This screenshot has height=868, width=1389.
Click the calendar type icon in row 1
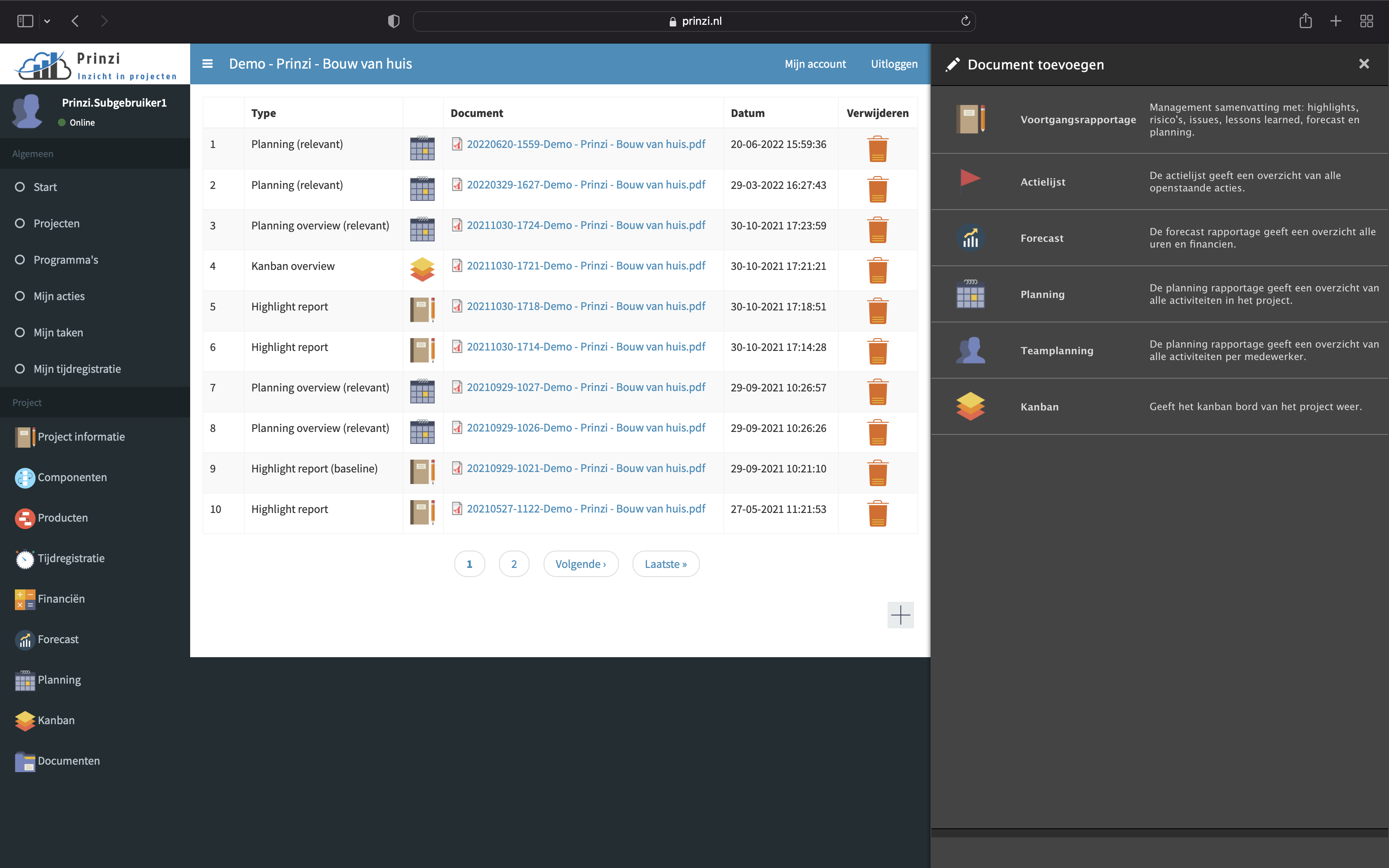pyautogui.click(x=422, y=148)
